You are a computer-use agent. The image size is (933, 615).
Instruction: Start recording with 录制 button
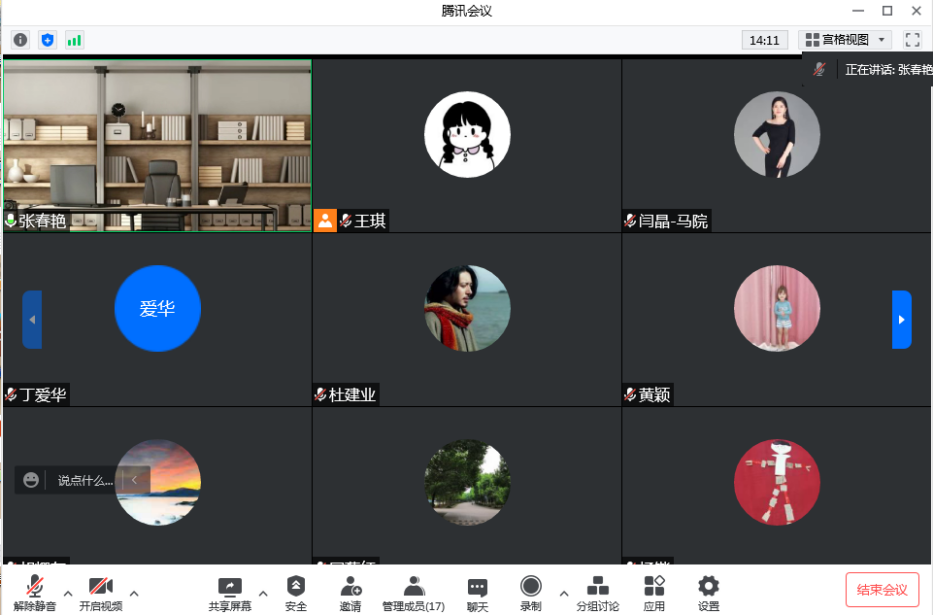tap(530, 592)
